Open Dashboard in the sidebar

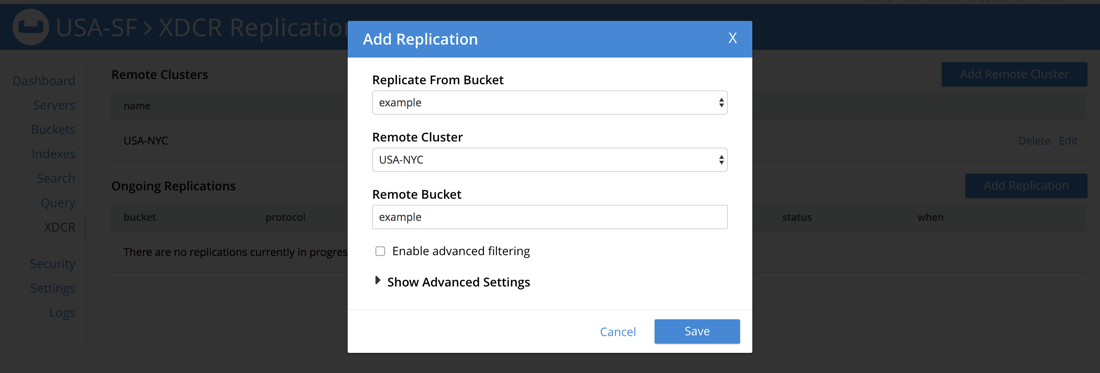click(43, 81)
